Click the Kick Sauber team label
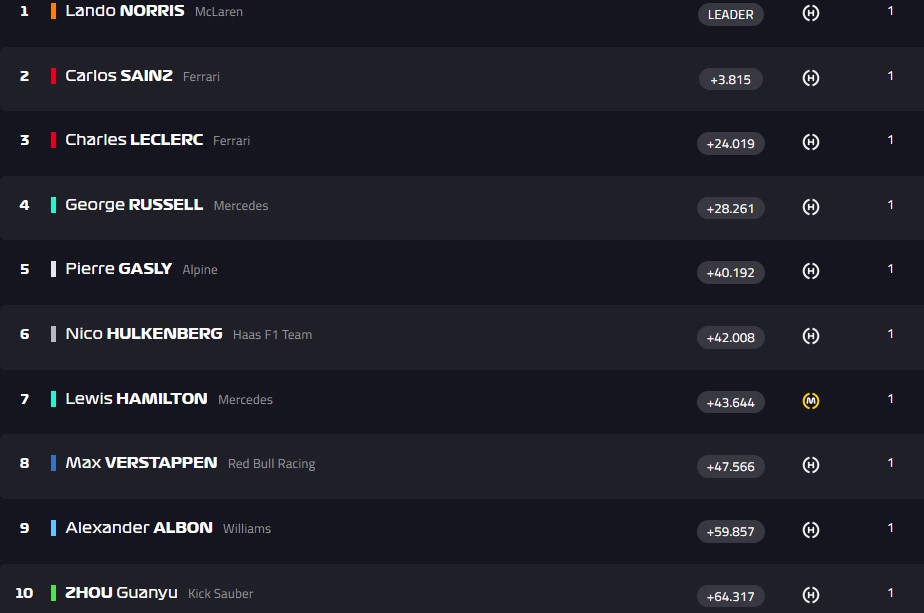 [220, 594]
